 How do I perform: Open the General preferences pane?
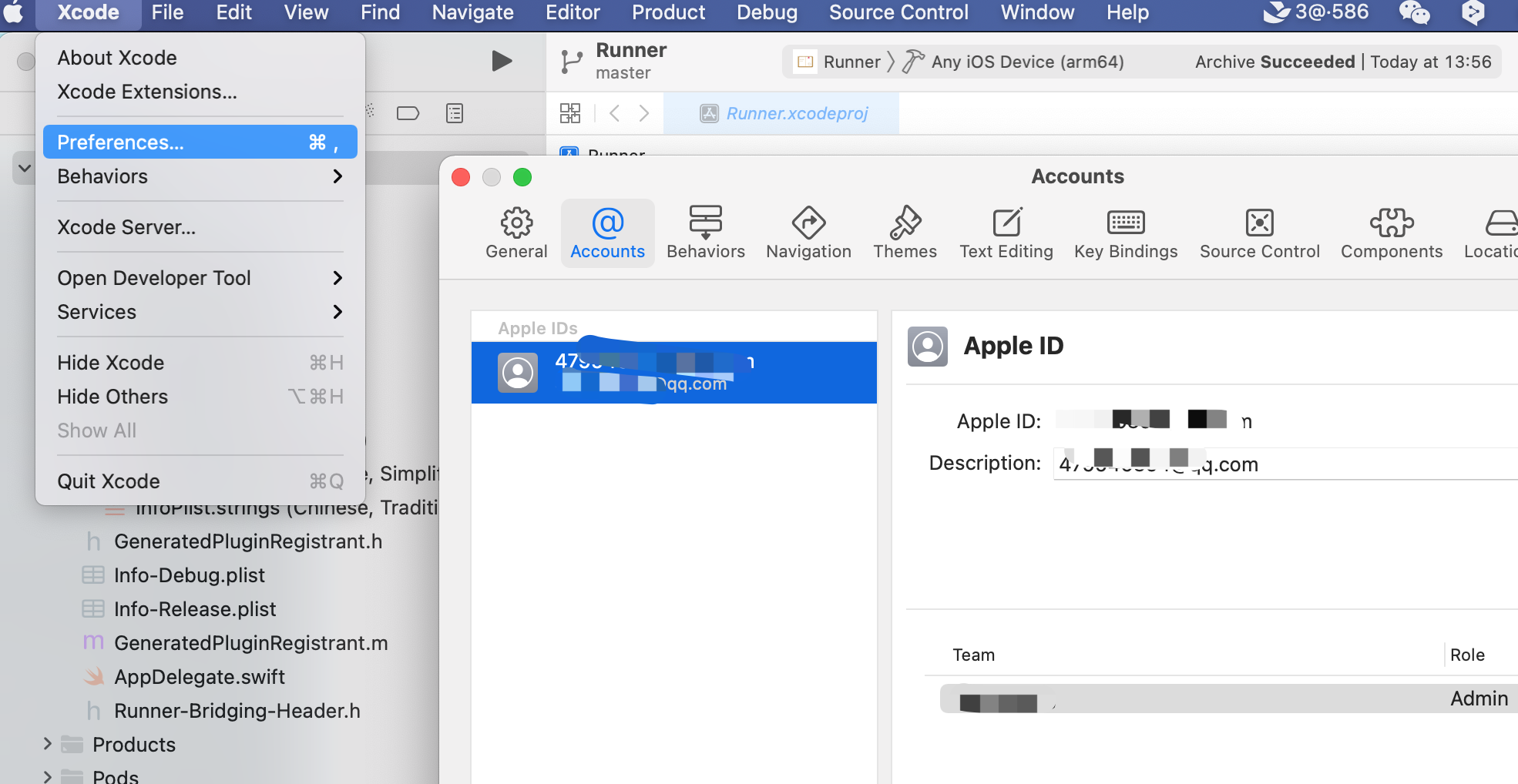coord(516,233)
